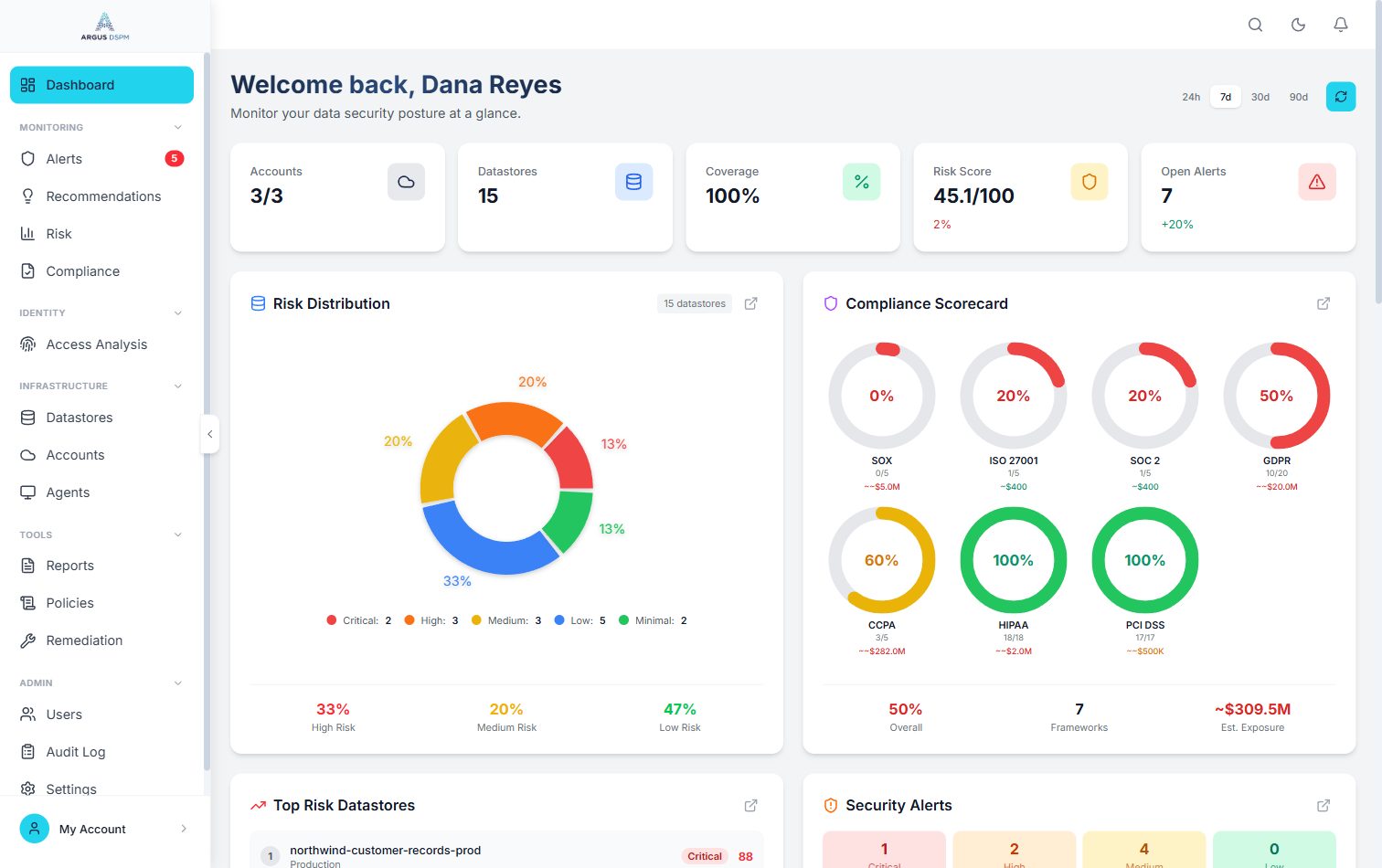The image size is (1382, 868).
Task: Collapse the Monitoring section
Action: 178,127
